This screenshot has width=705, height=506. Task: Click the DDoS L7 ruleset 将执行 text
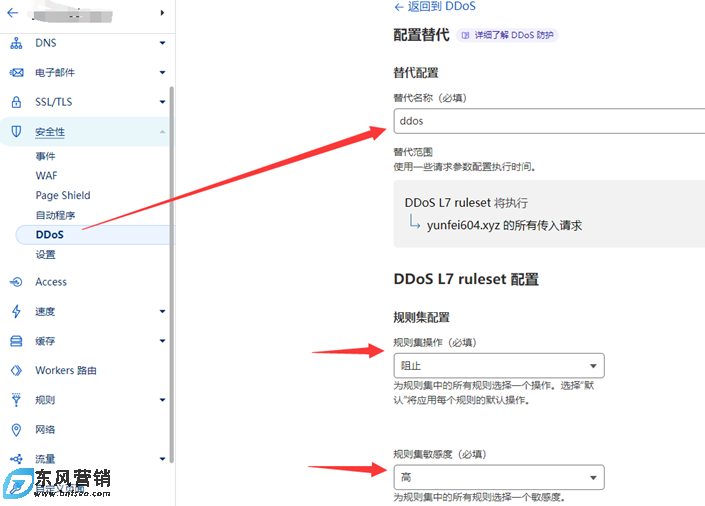point(466,203)
